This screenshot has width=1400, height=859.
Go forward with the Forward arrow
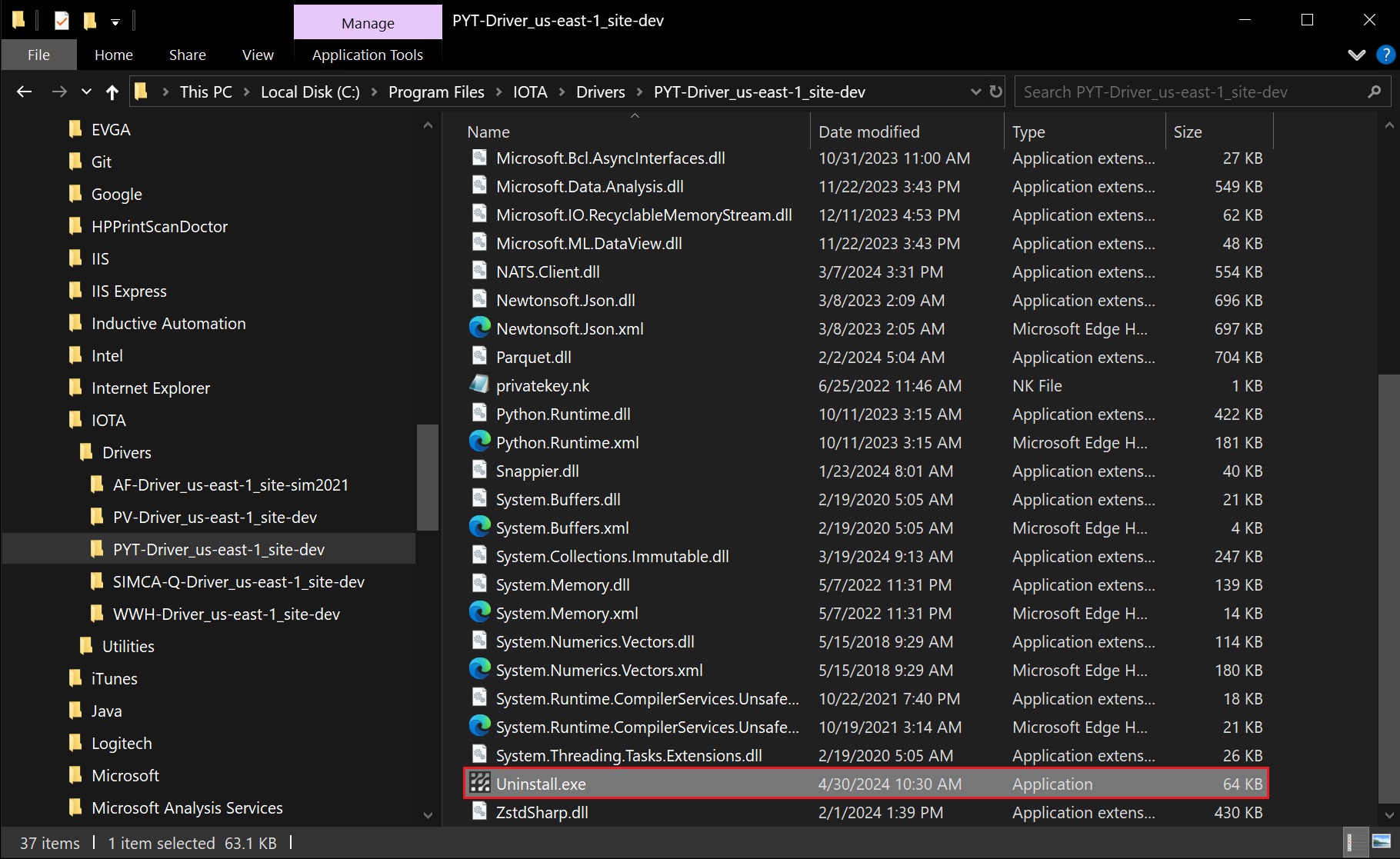[x=59, y=92]
